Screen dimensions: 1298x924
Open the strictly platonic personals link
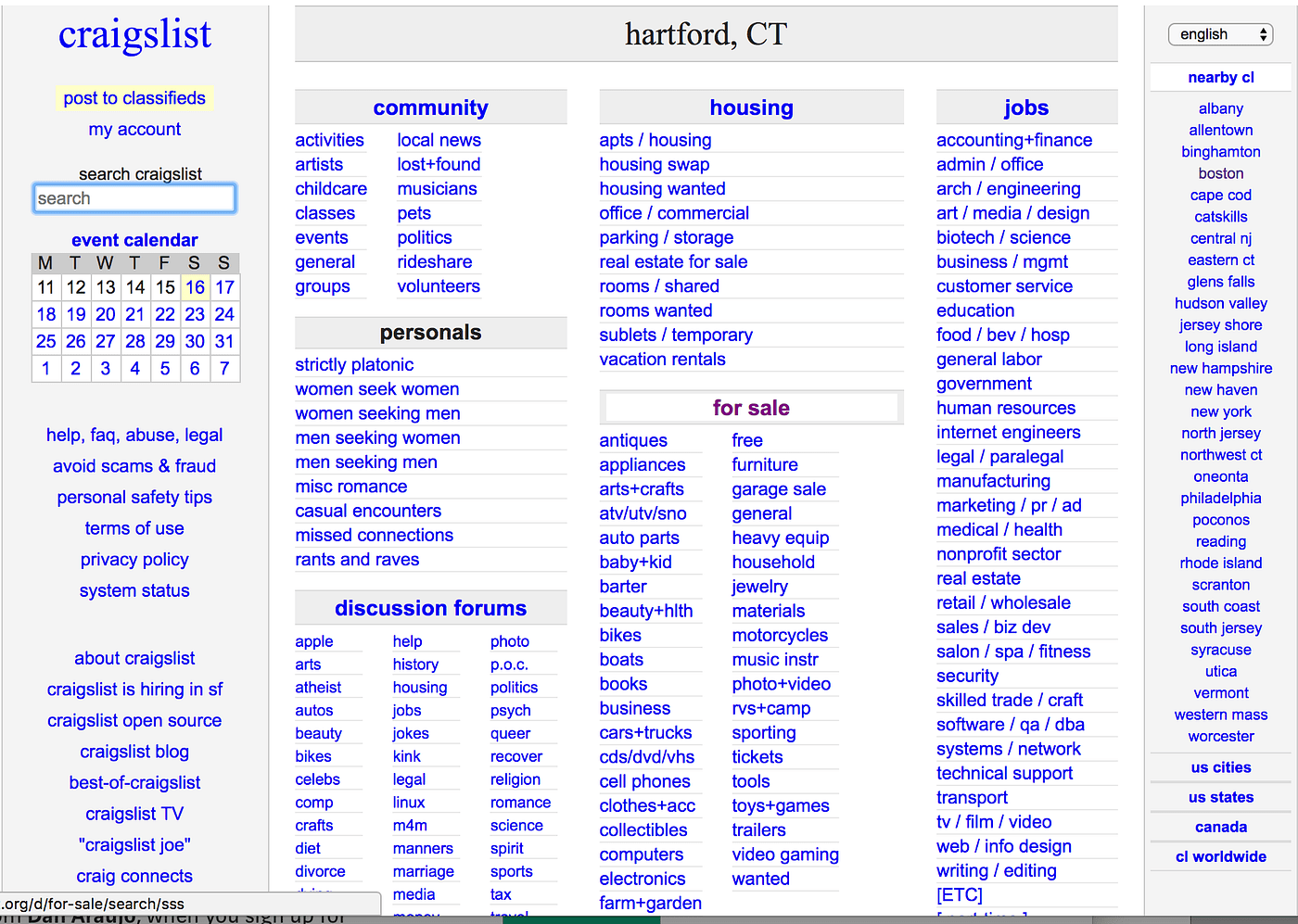tap(354, 364)
